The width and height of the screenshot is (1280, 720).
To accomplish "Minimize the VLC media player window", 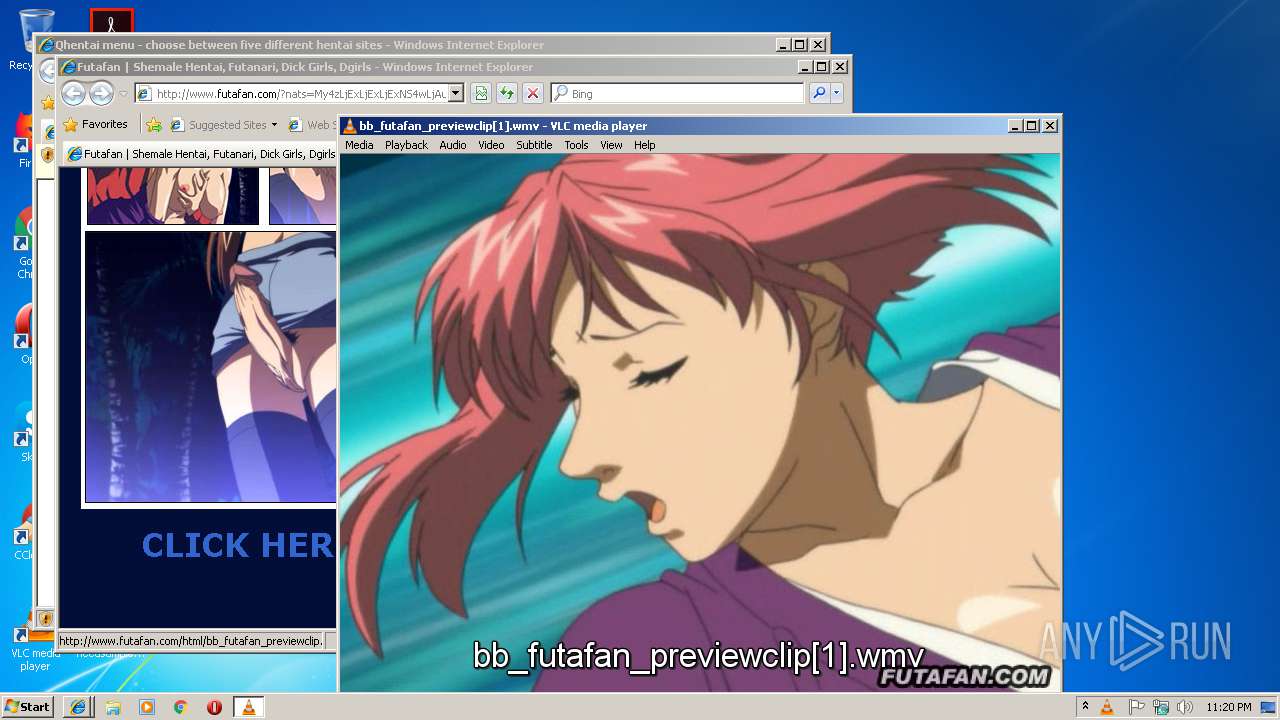I will point(1014,125).
